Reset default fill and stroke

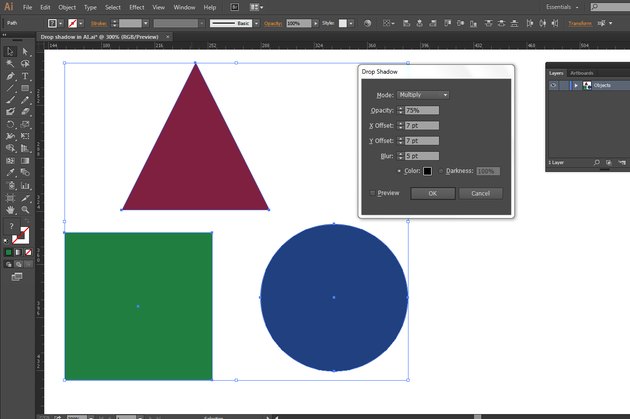click(6, 241)
